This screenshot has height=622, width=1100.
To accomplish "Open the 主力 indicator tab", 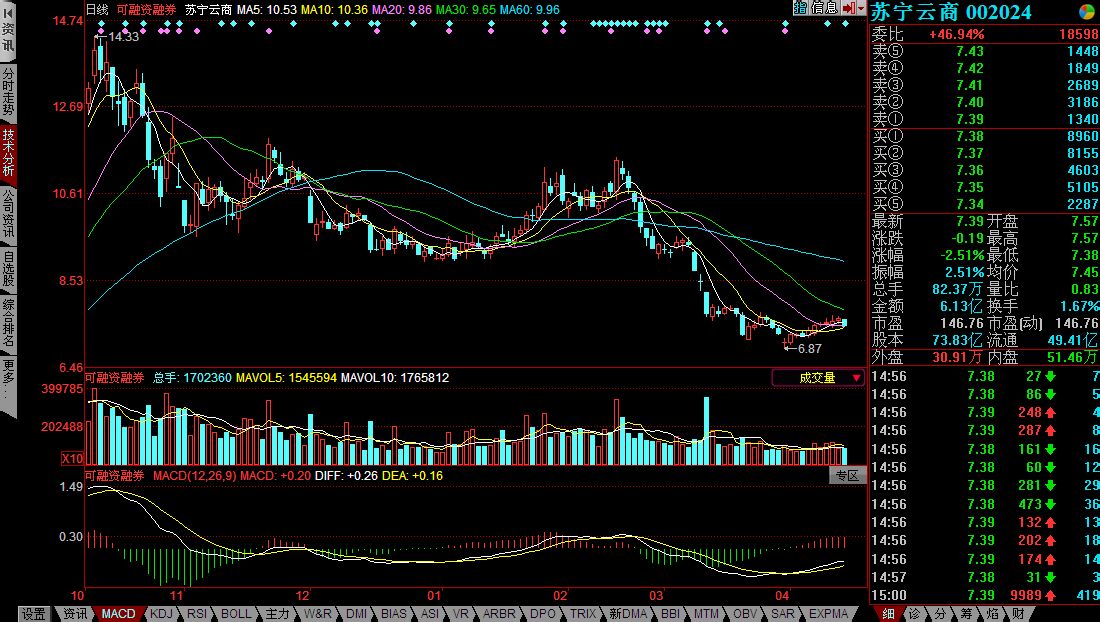I will pyautogui.click(x=277, y=614).
